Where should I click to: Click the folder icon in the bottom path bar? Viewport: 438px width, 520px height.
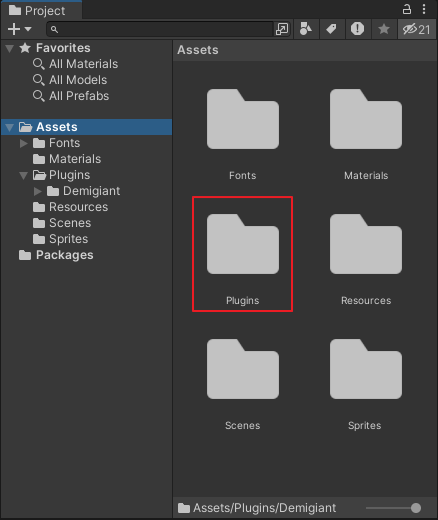(184, 508)
